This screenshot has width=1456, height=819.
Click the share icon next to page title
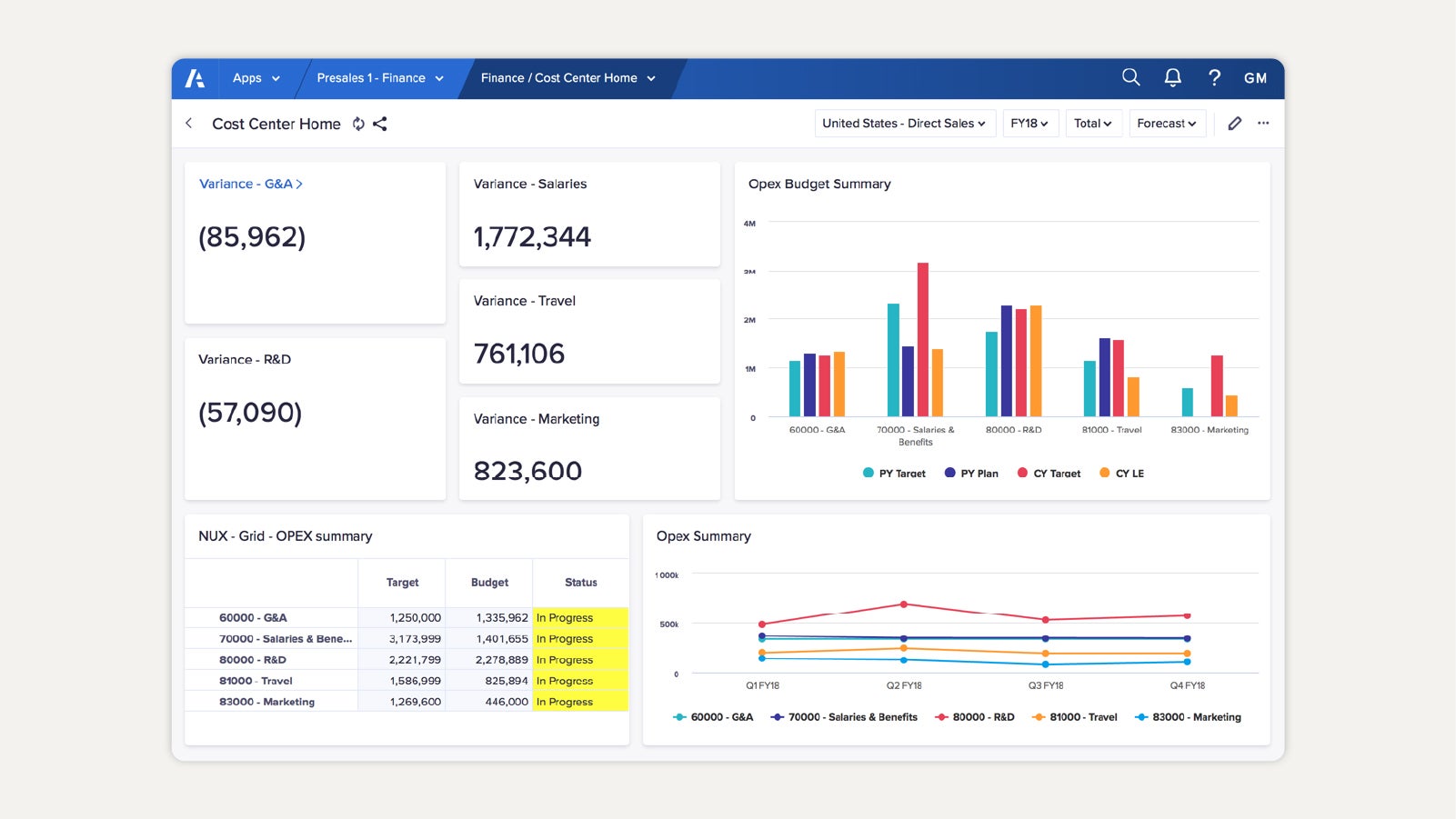click(x=380, y=125)
